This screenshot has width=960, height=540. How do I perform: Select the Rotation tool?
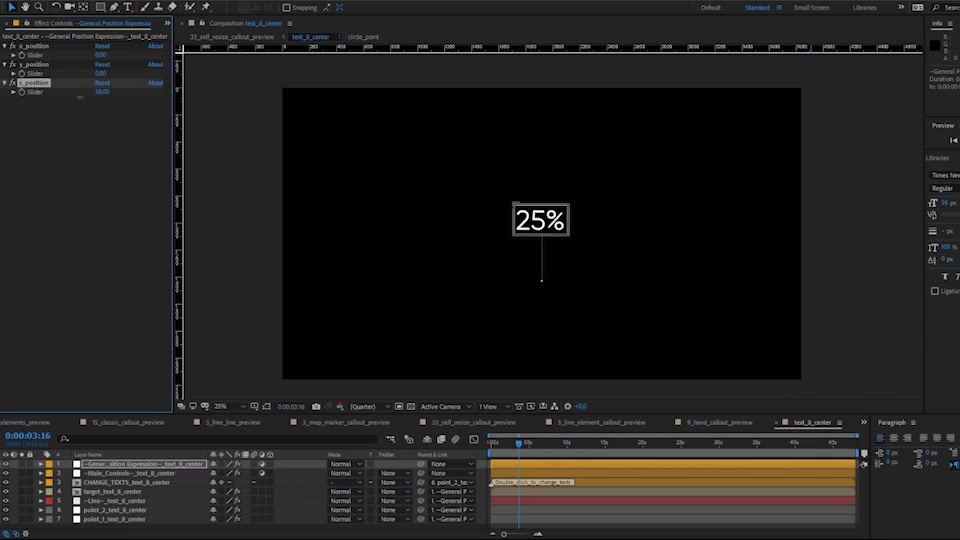point(55,7)
